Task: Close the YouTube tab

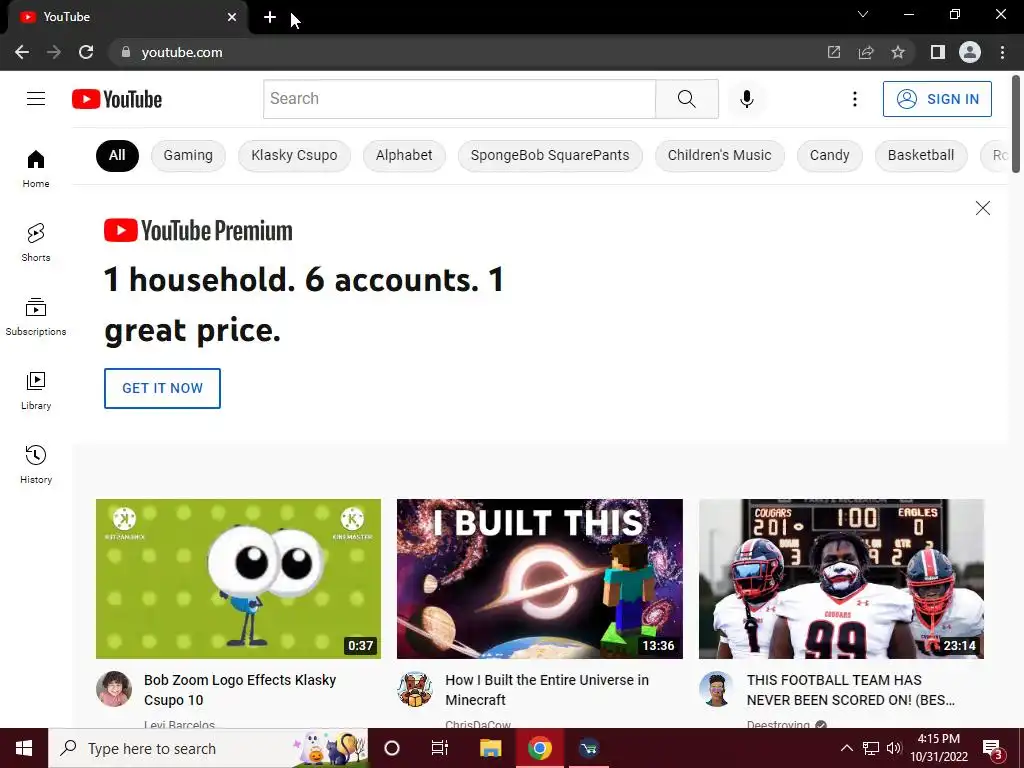Action: (x=232, y=17)
